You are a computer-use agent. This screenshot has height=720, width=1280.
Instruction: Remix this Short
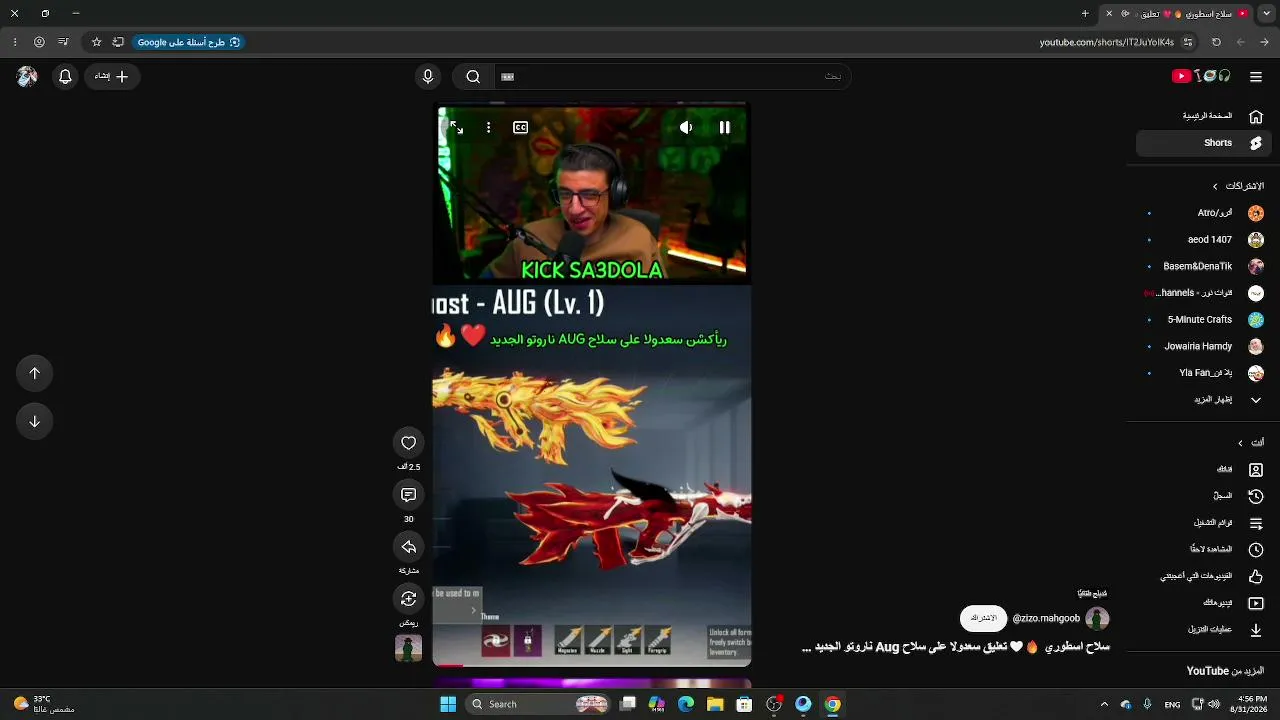click(x=409, y=599)
